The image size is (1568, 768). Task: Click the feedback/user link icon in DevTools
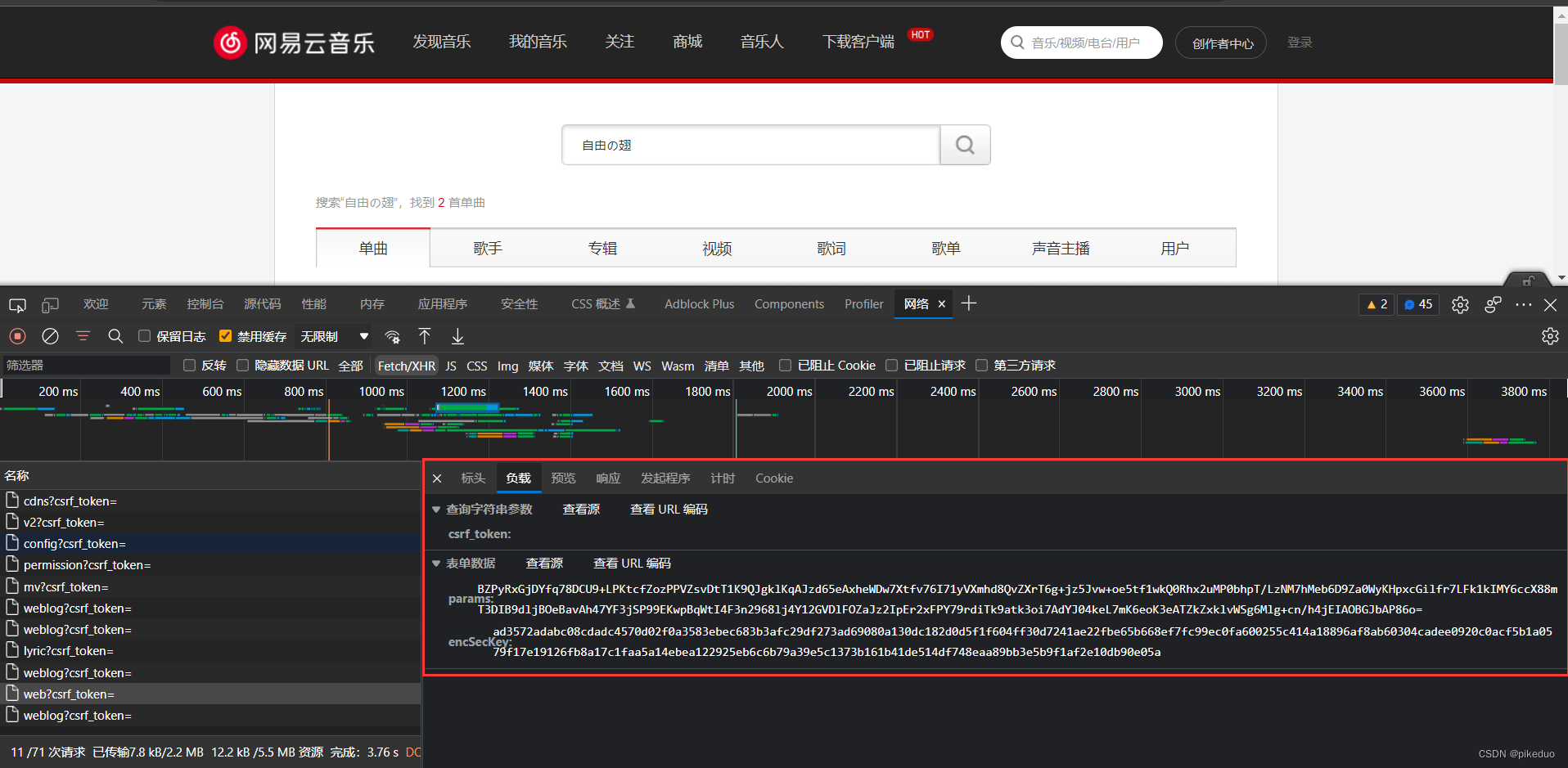1493,304
